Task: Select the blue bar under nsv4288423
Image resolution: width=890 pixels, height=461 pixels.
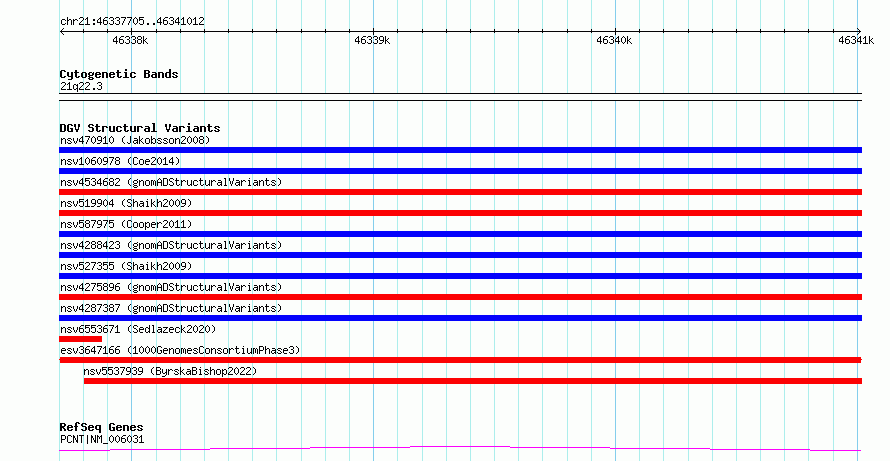Action: tap(460, 255)
